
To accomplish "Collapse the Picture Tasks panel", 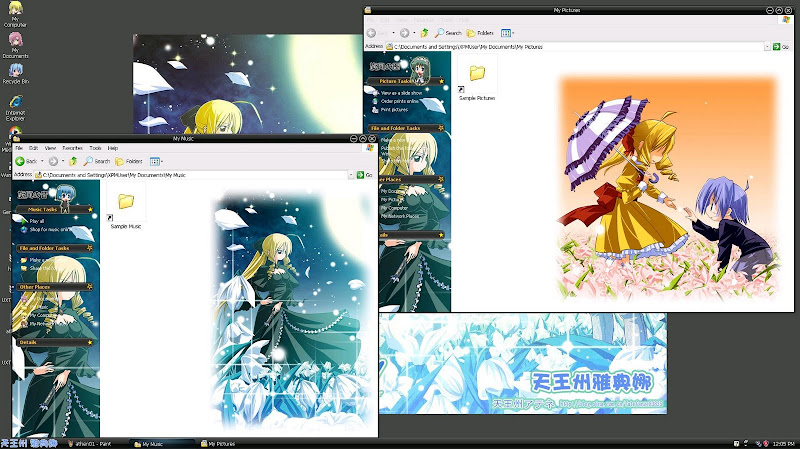I will [441, 81].
